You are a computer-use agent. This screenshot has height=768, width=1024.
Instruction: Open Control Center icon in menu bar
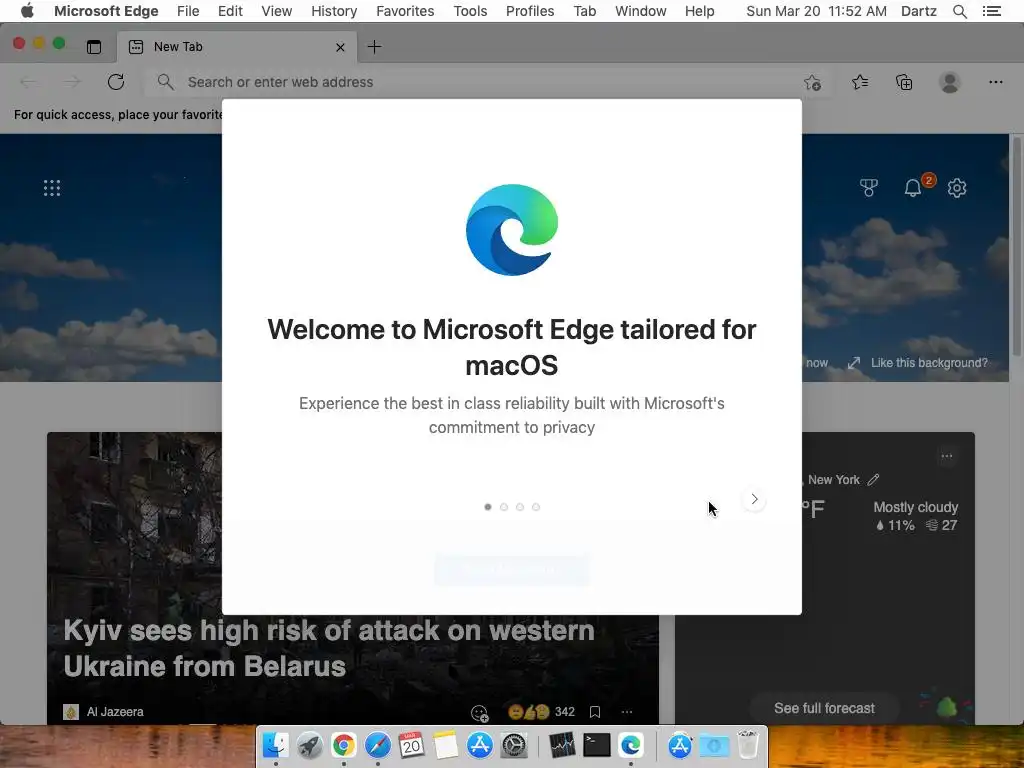coord(991,11)
